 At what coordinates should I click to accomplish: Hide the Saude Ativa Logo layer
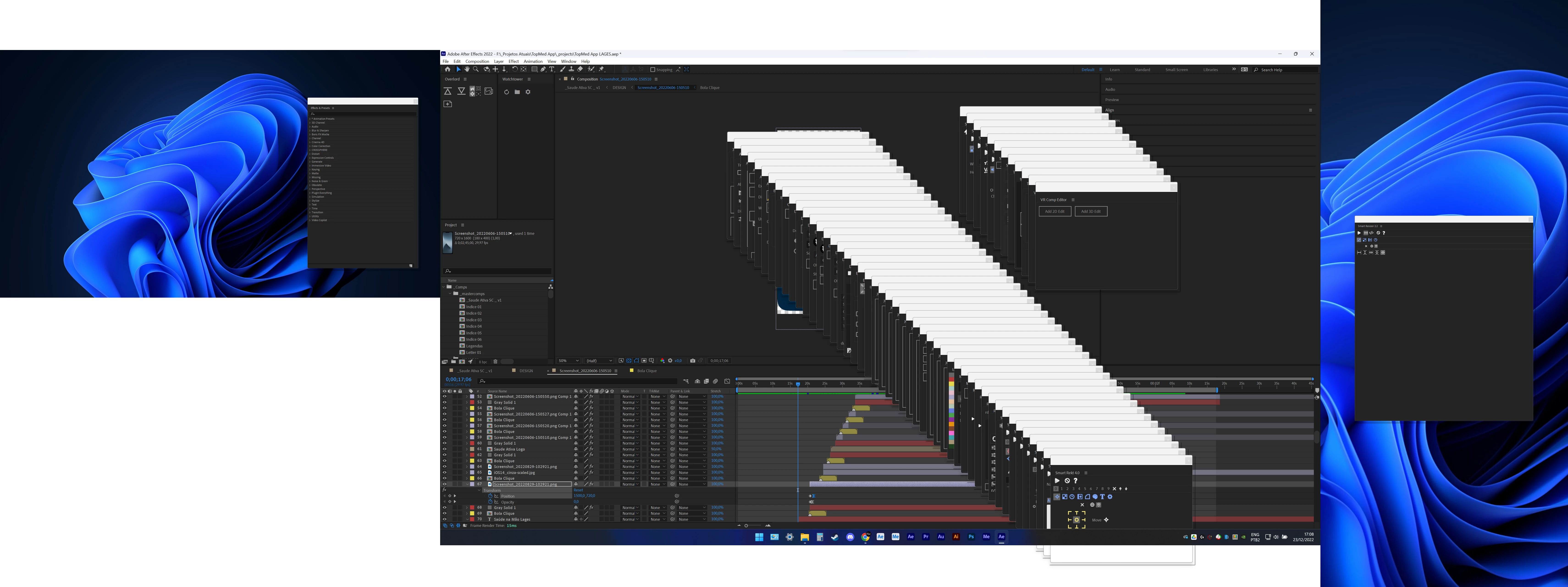pos(444,449)
